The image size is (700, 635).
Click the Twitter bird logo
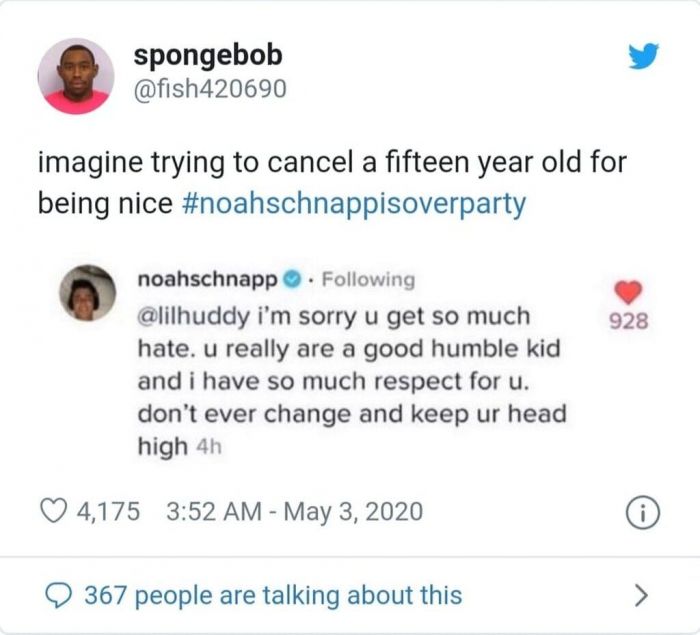coord(643,59)
